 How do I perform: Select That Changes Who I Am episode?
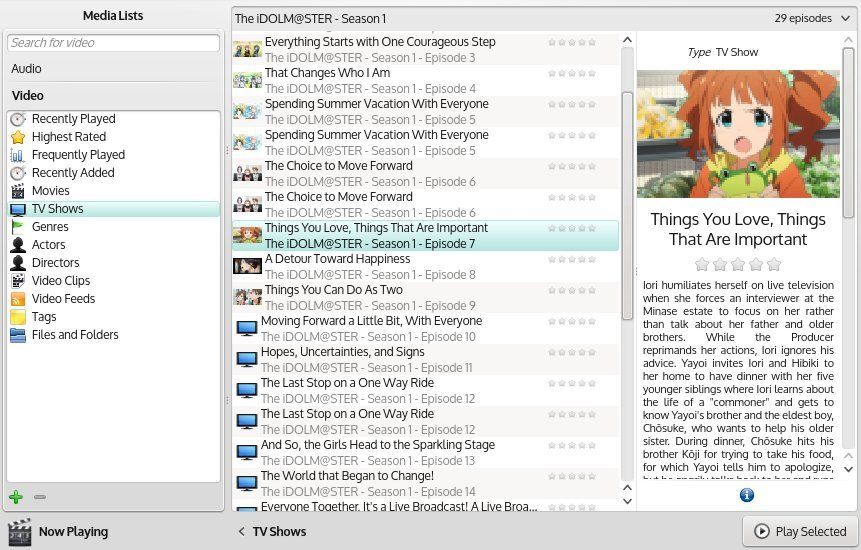pos(426,81)
